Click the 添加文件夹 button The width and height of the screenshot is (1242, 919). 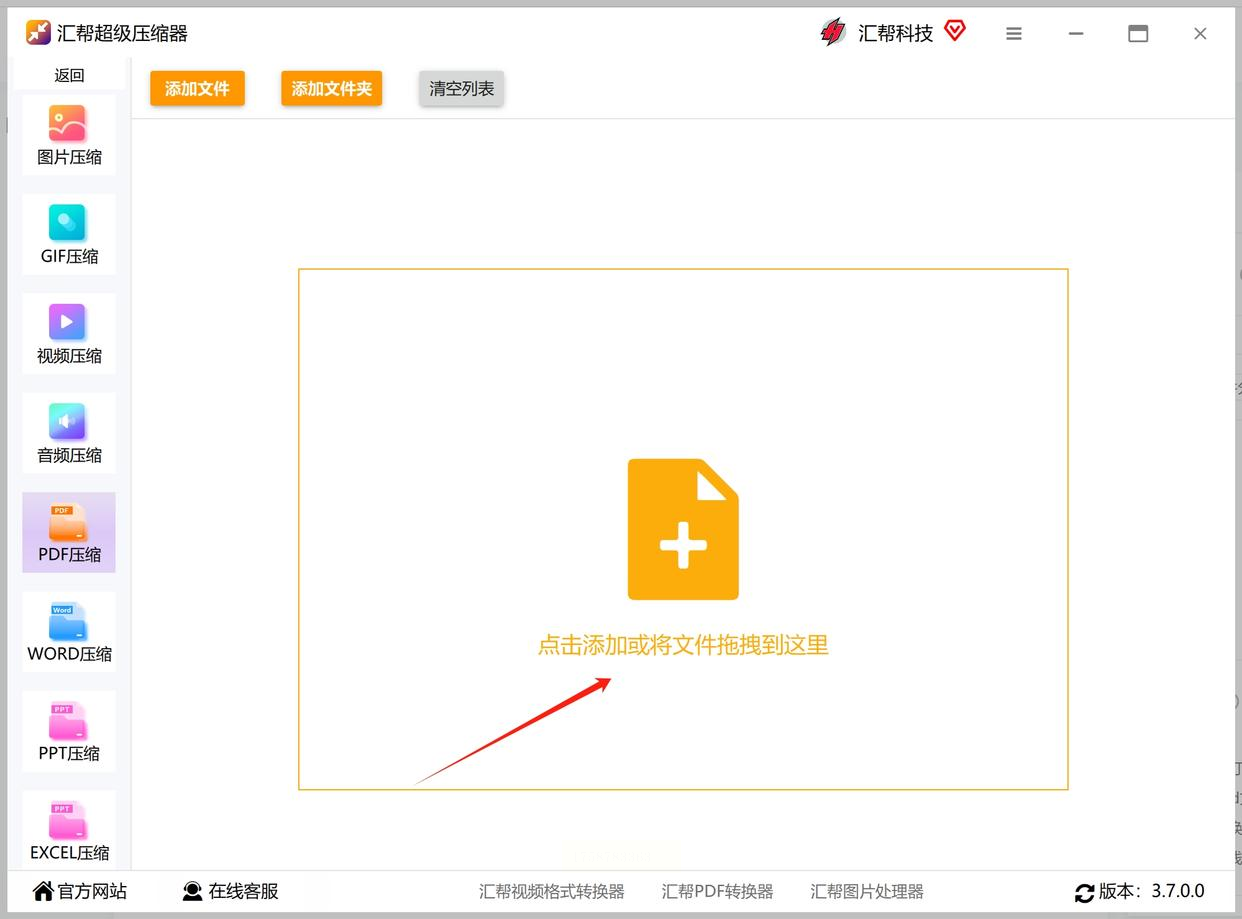coord(331,88)
